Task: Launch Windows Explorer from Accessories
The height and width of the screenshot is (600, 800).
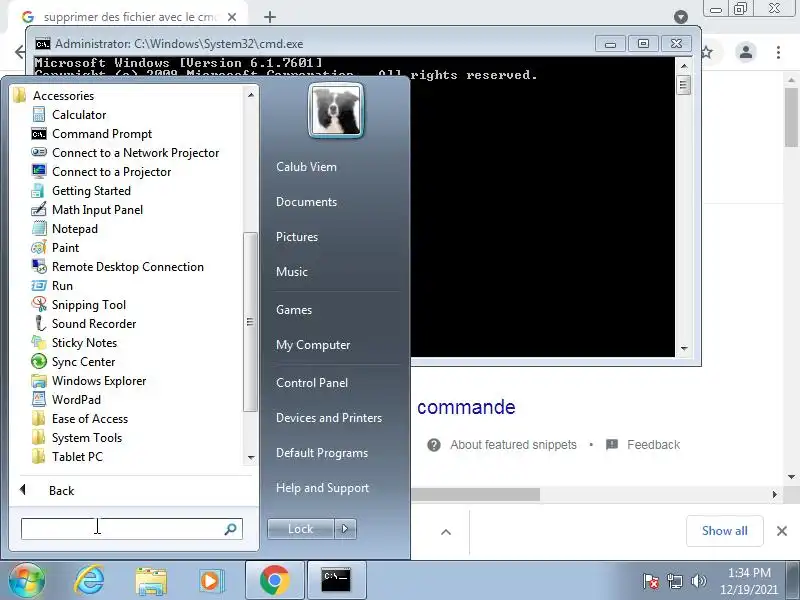Action: coord(89,381)
